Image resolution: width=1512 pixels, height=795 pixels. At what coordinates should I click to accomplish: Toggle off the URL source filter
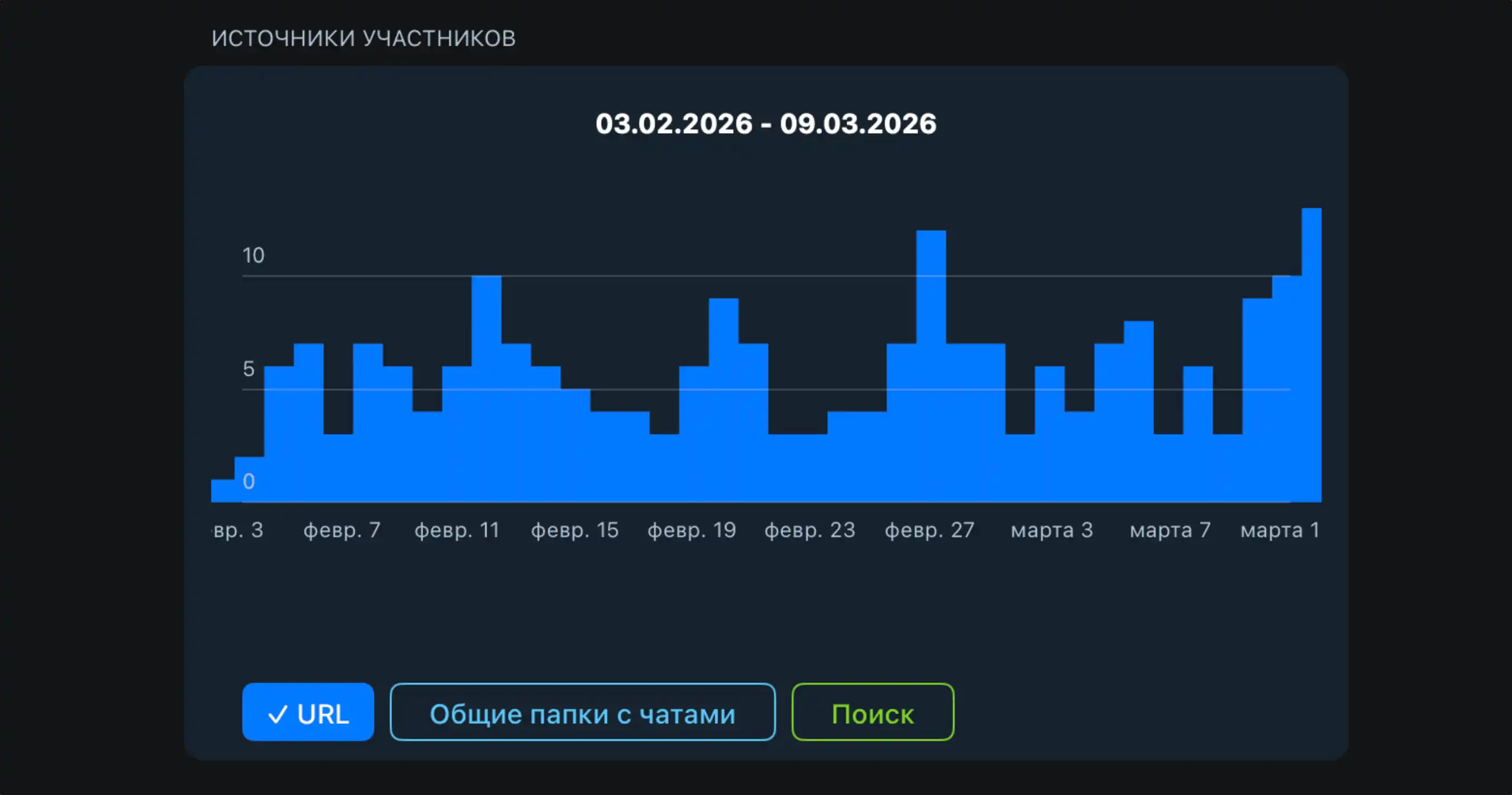click(x=308, y=712)
